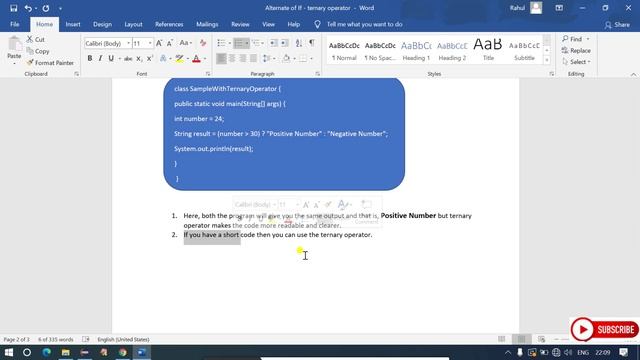Switch to the References tab
The width and height of the screenshot is (640, 360).
coord(169,24)
